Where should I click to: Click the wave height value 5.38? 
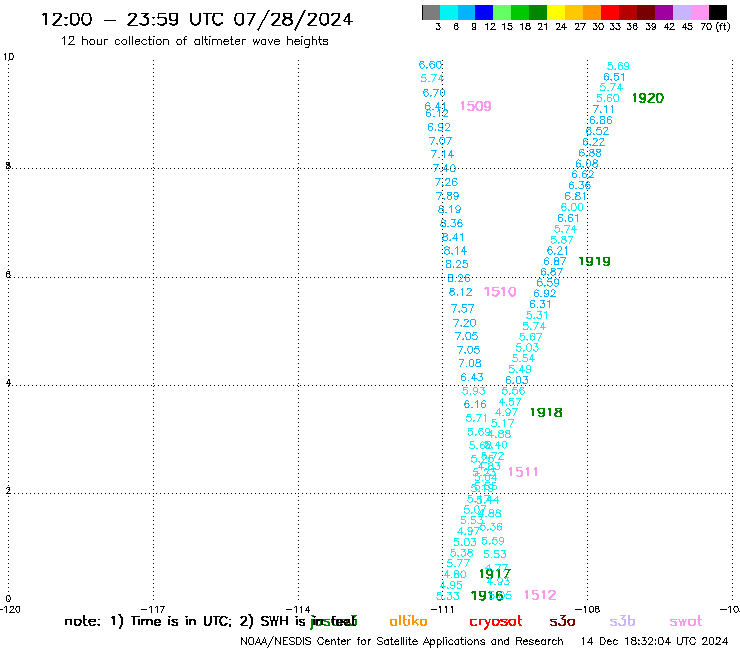(462, 553)
